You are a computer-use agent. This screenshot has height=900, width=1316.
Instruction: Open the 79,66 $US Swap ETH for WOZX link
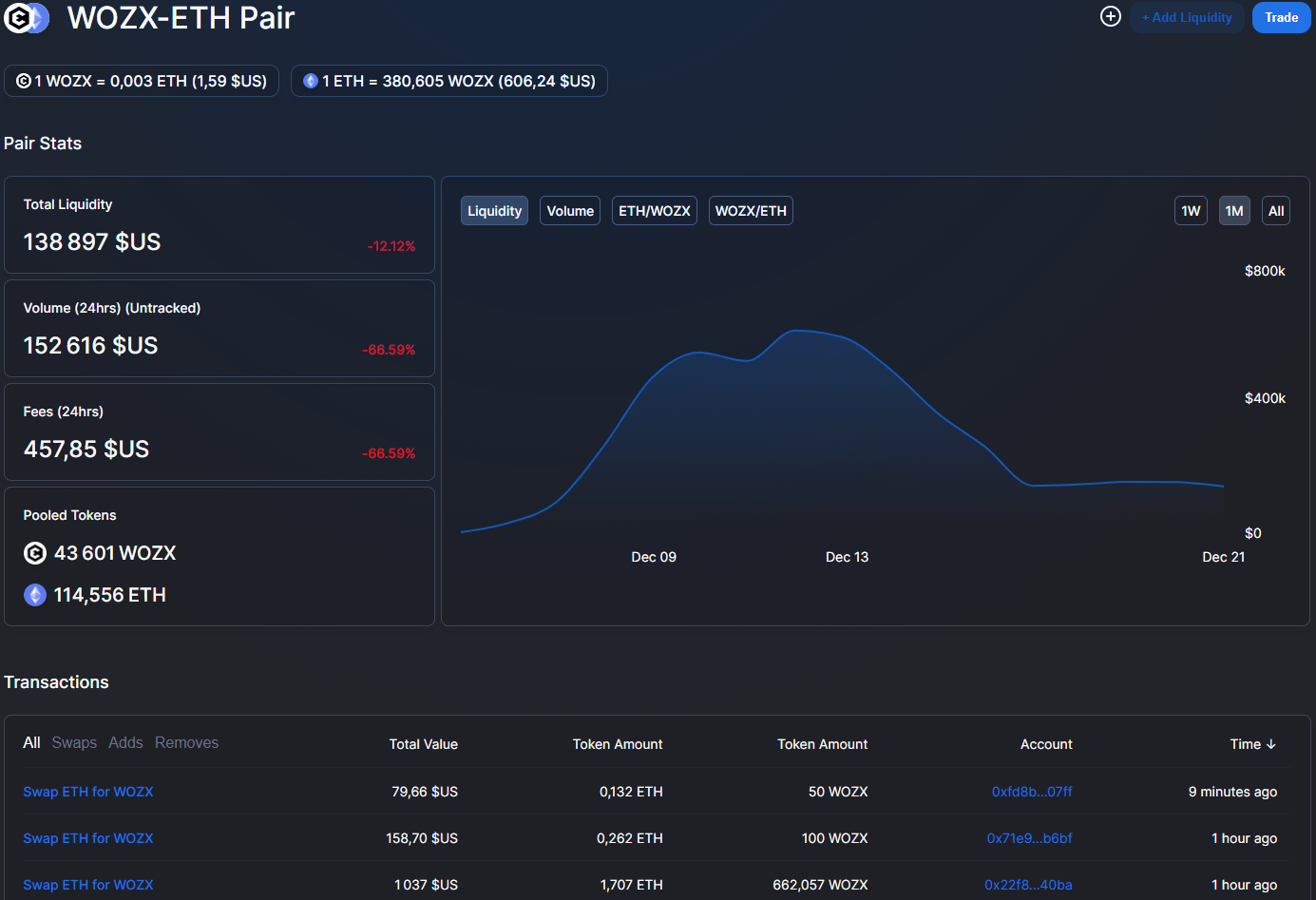pos(88,792)
